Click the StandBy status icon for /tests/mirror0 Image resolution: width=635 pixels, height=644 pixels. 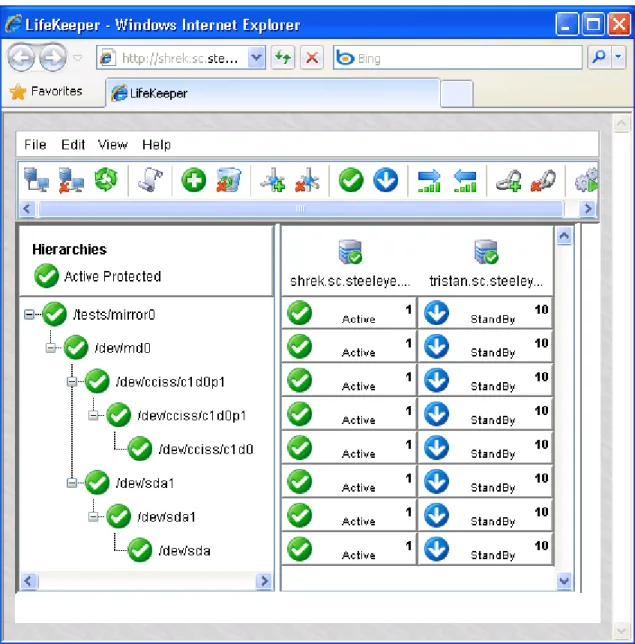point(436,313)
